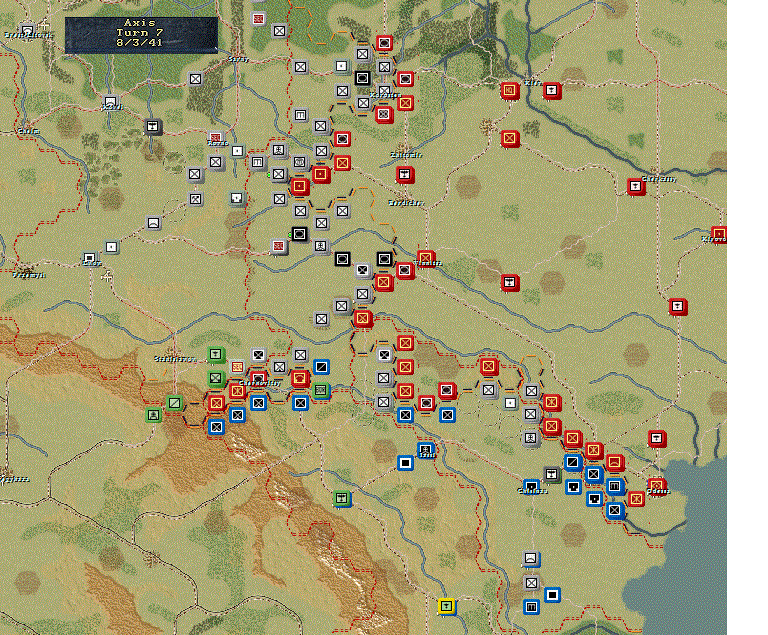Select the red HQ unit west of Kiev
This screenshot has height=635, width=768.
tap(509, 91)
